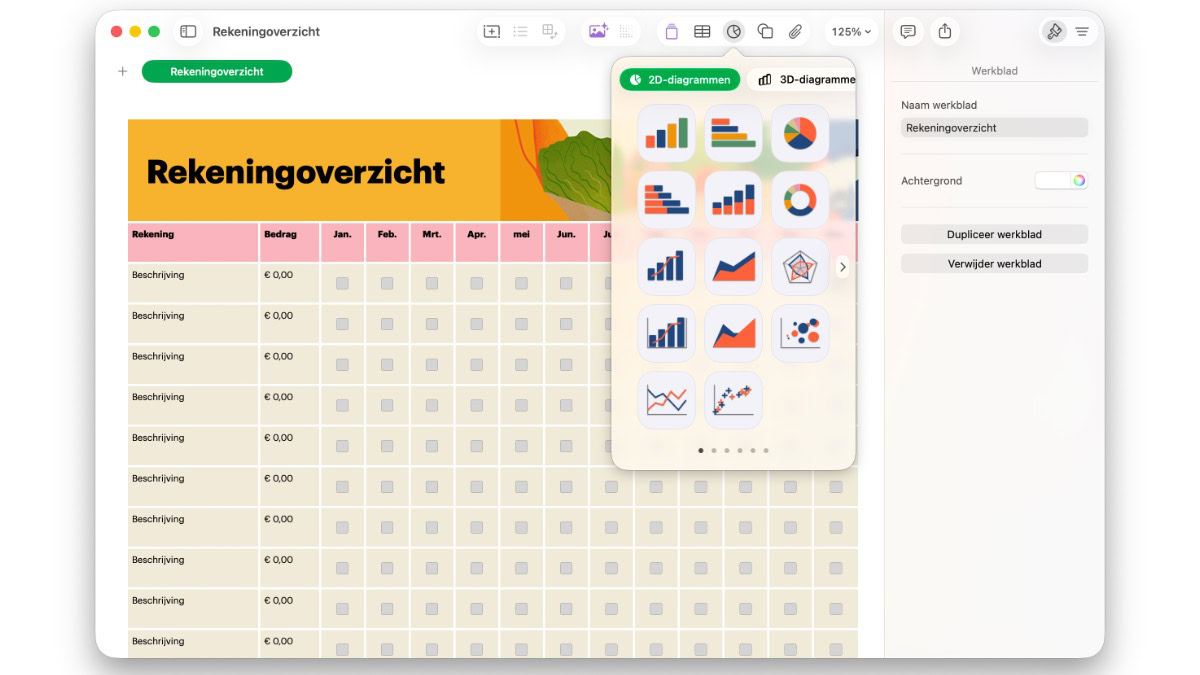Open the share icon in toolbar

[x=945, y=32]
